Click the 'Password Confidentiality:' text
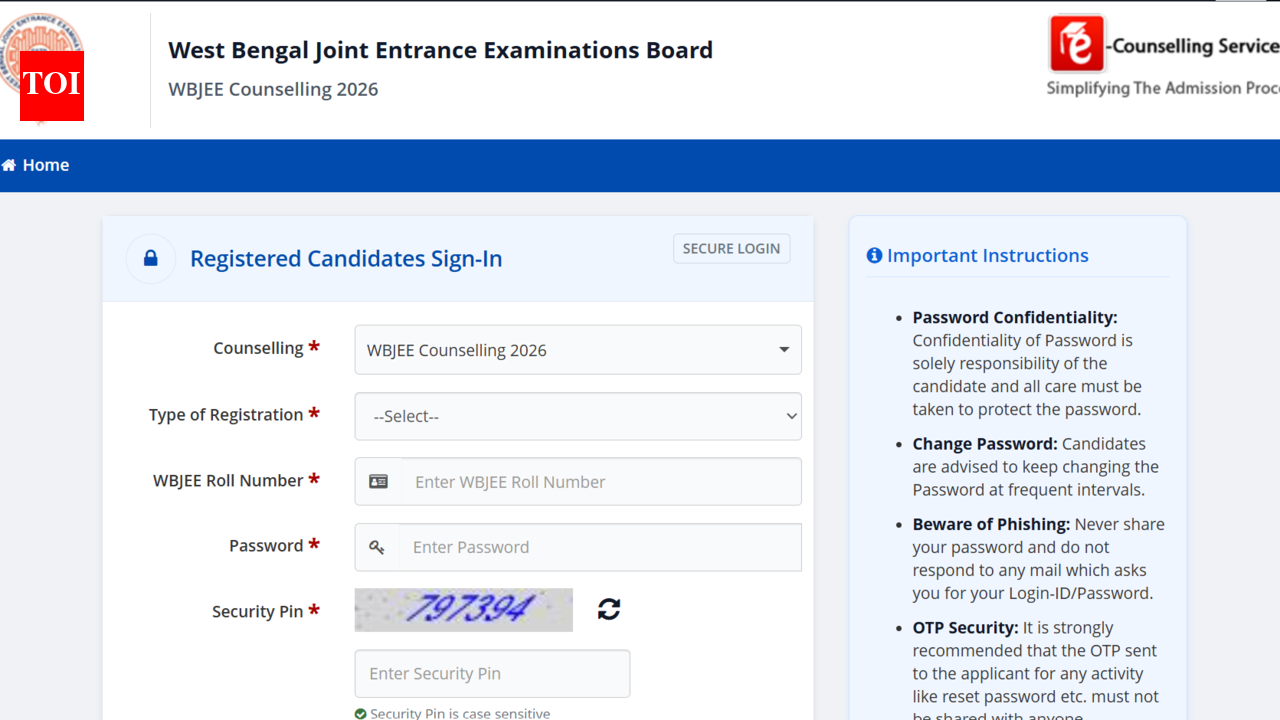1280x720 pixels. click(1015, 318)
